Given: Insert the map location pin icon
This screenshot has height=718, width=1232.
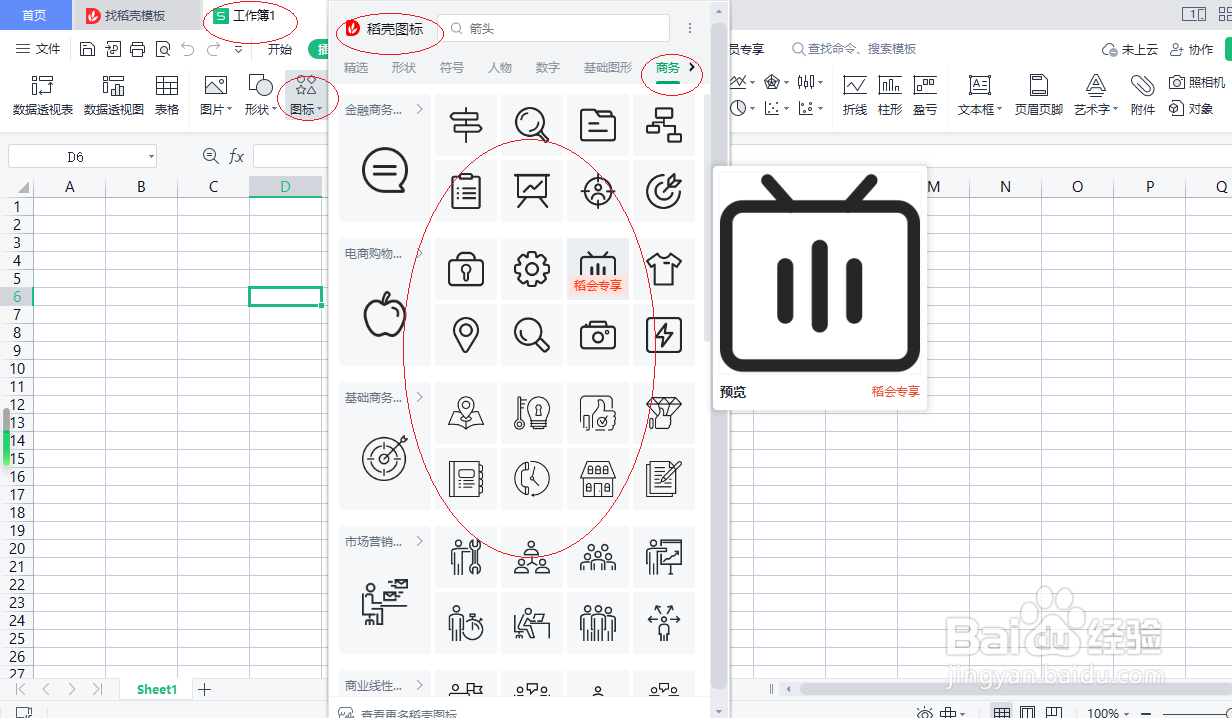Looking at the screenshot, I should 466,335.
